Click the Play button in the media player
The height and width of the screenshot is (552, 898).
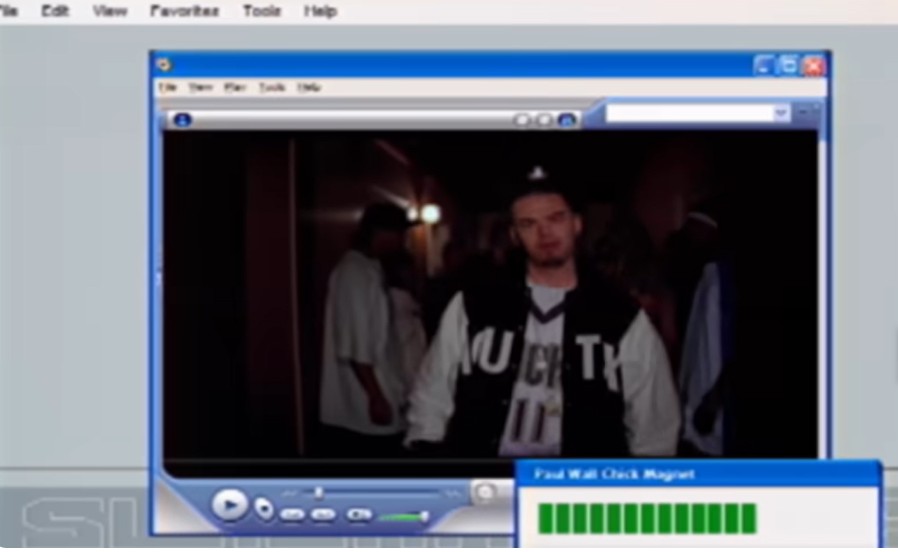(230, 504)
